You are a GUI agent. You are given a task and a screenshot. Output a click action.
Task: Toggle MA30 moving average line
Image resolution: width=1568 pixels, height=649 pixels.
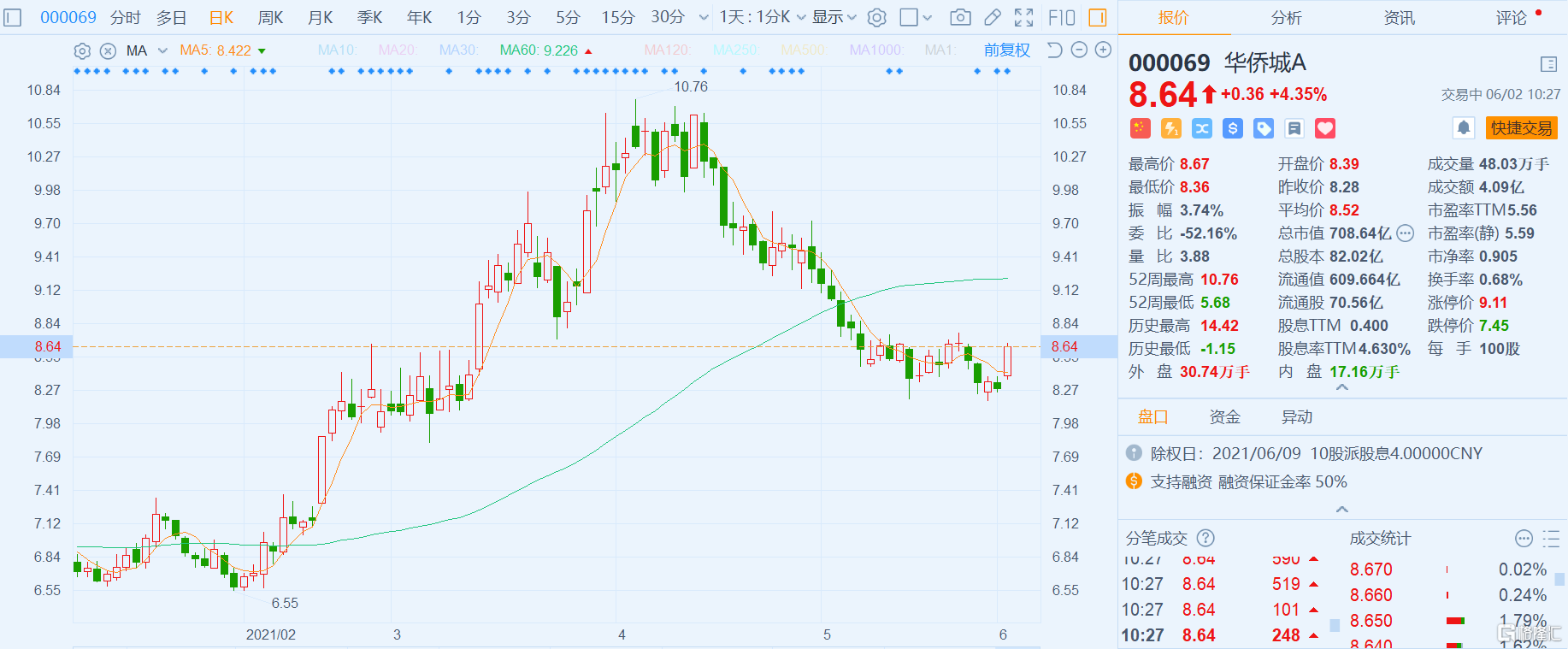(458, 50)
